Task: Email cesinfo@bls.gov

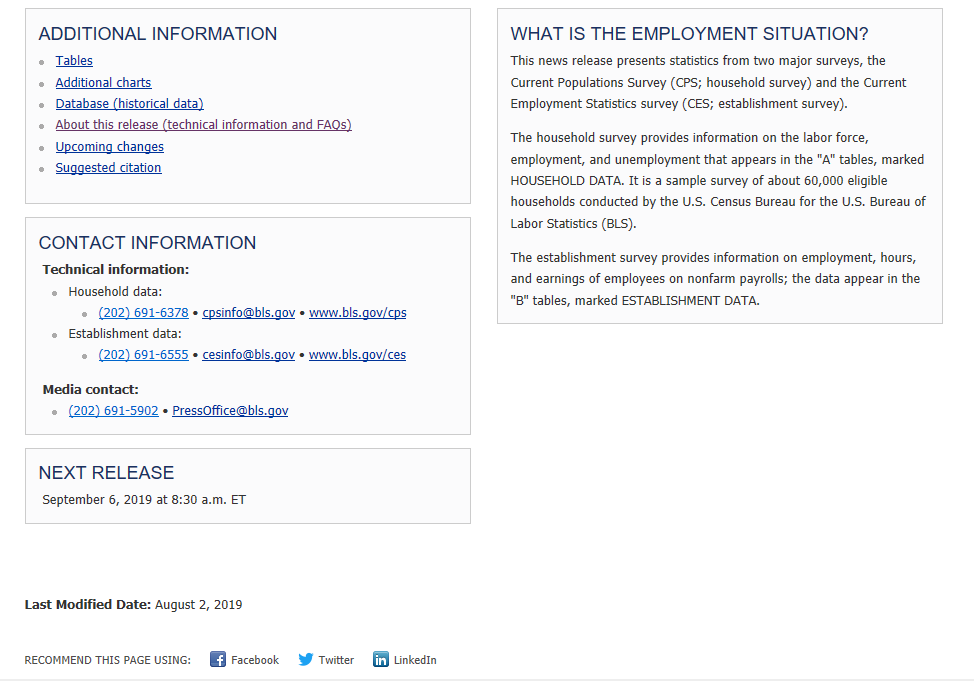Action: [x=248, y=355]
